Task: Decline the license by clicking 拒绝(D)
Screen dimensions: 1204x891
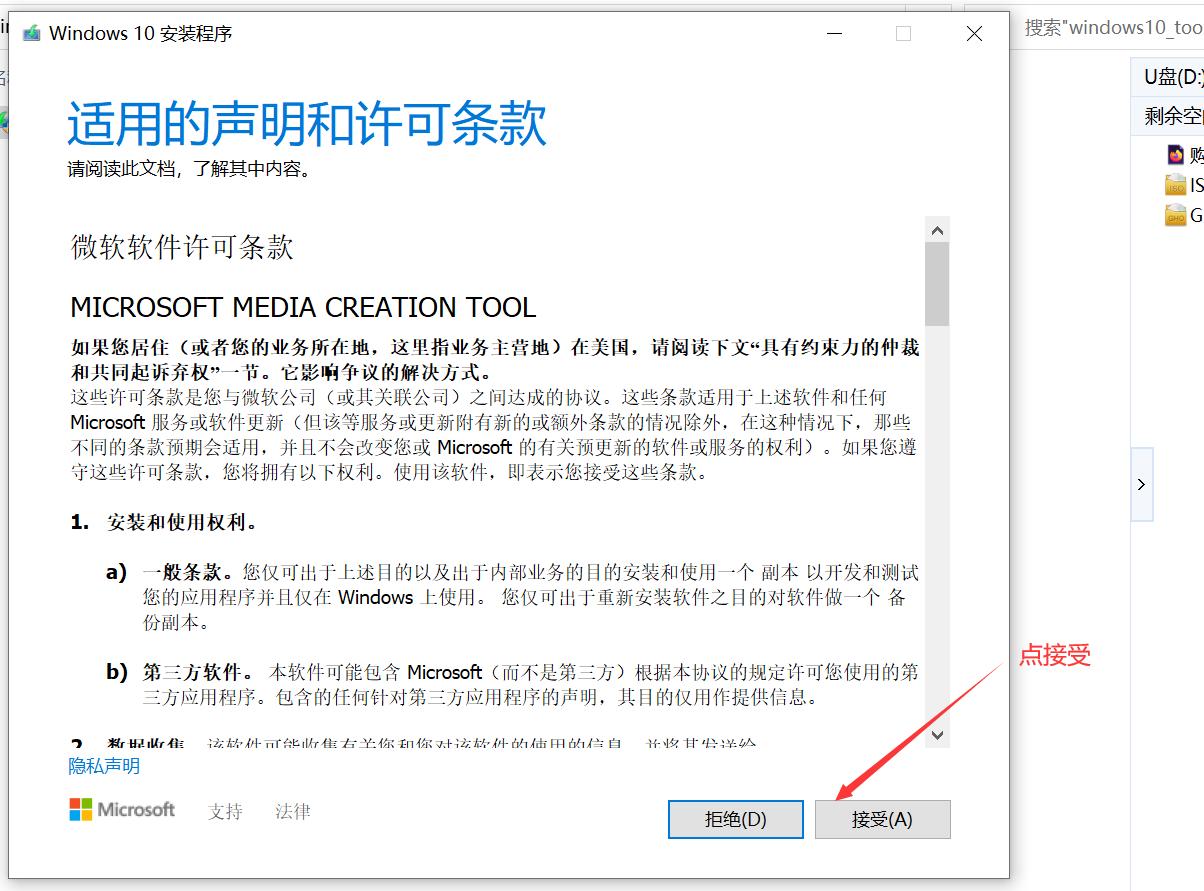Action: click(x=735, y=819)
